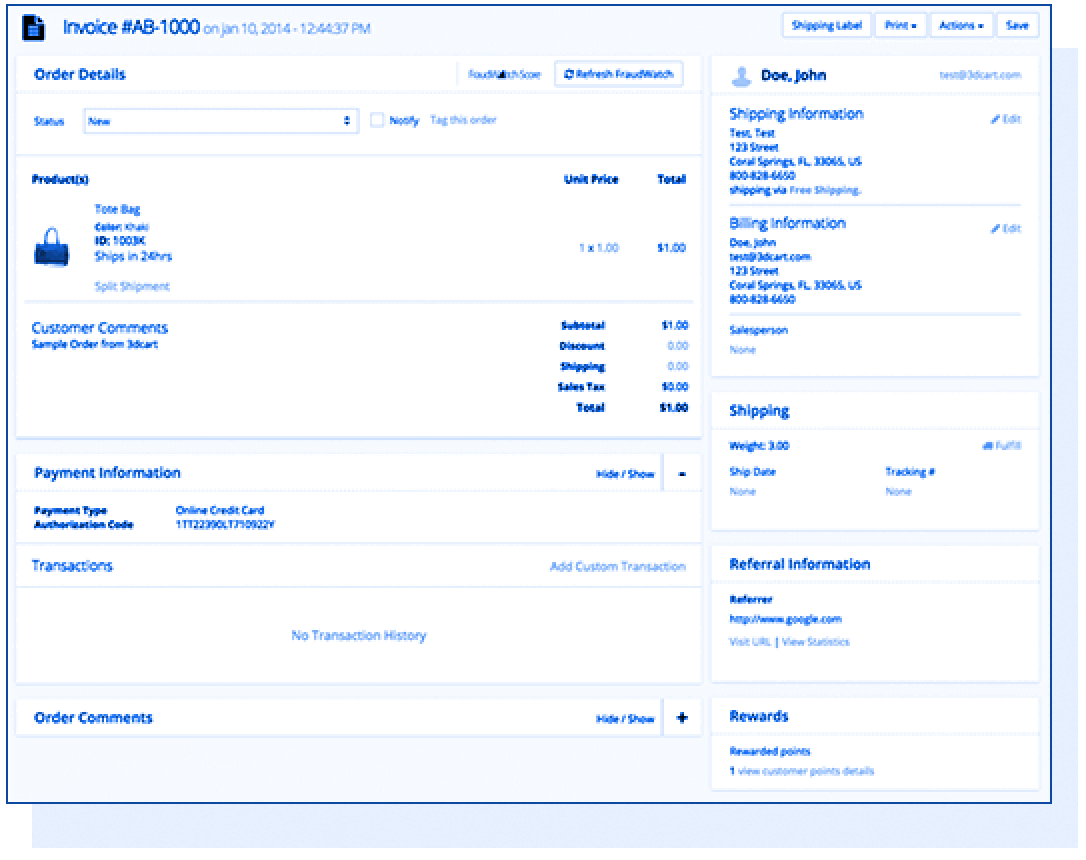Edit the Shipping Information
Screen dimensions: 1086x860
[x=1006, y=119]
